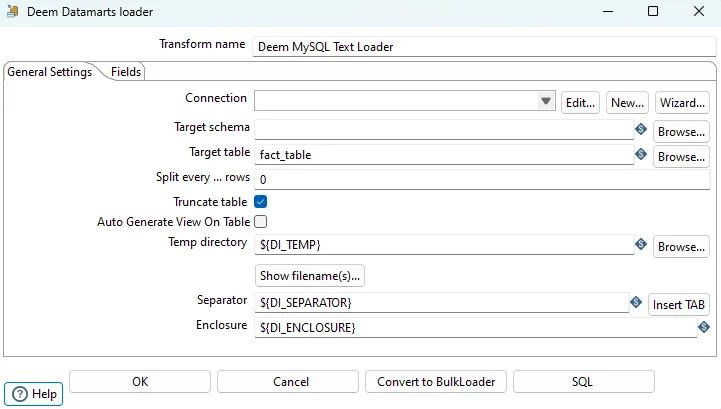Open the Connection dropdown list
This screenshot has width=721, height=409.
546,101
